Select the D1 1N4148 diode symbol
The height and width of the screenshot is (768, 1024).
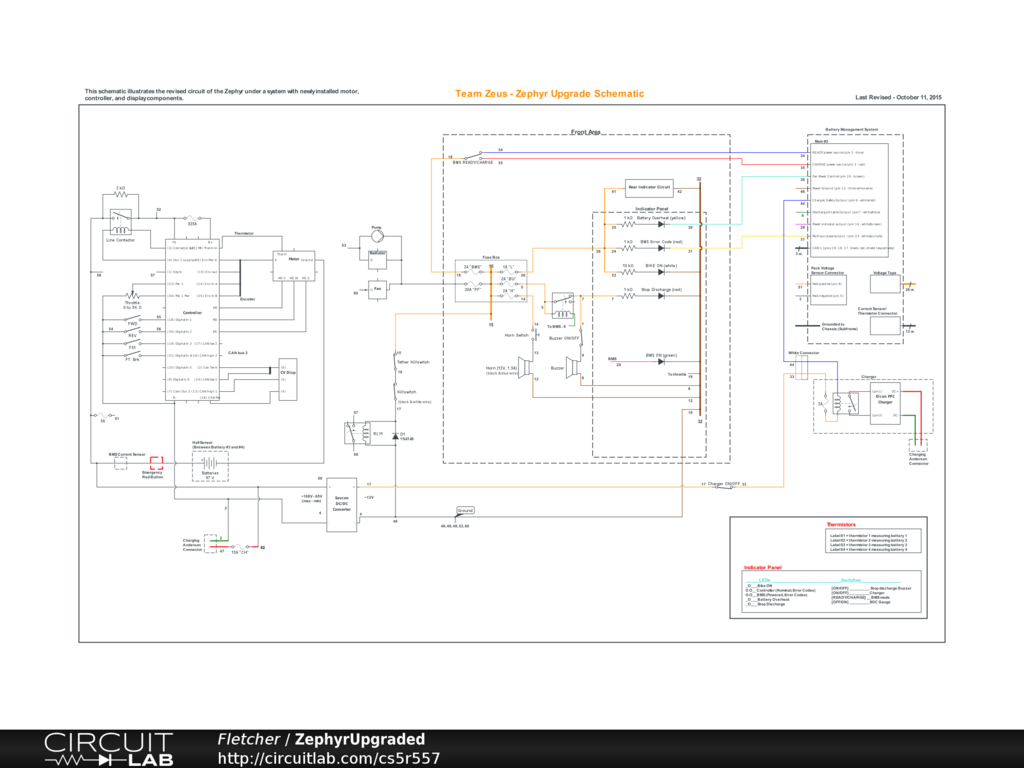pos(396,436)
